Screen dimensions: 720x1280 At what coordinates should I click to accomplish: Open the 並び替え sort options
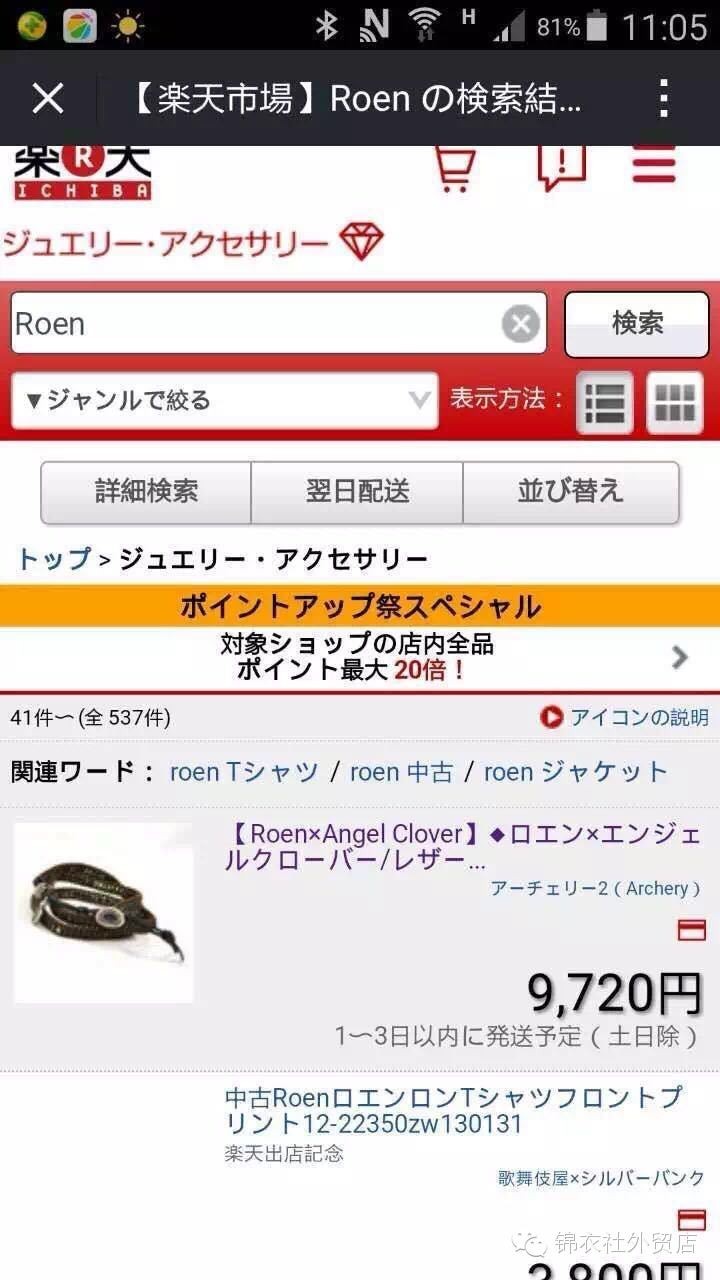pos(571,491)
